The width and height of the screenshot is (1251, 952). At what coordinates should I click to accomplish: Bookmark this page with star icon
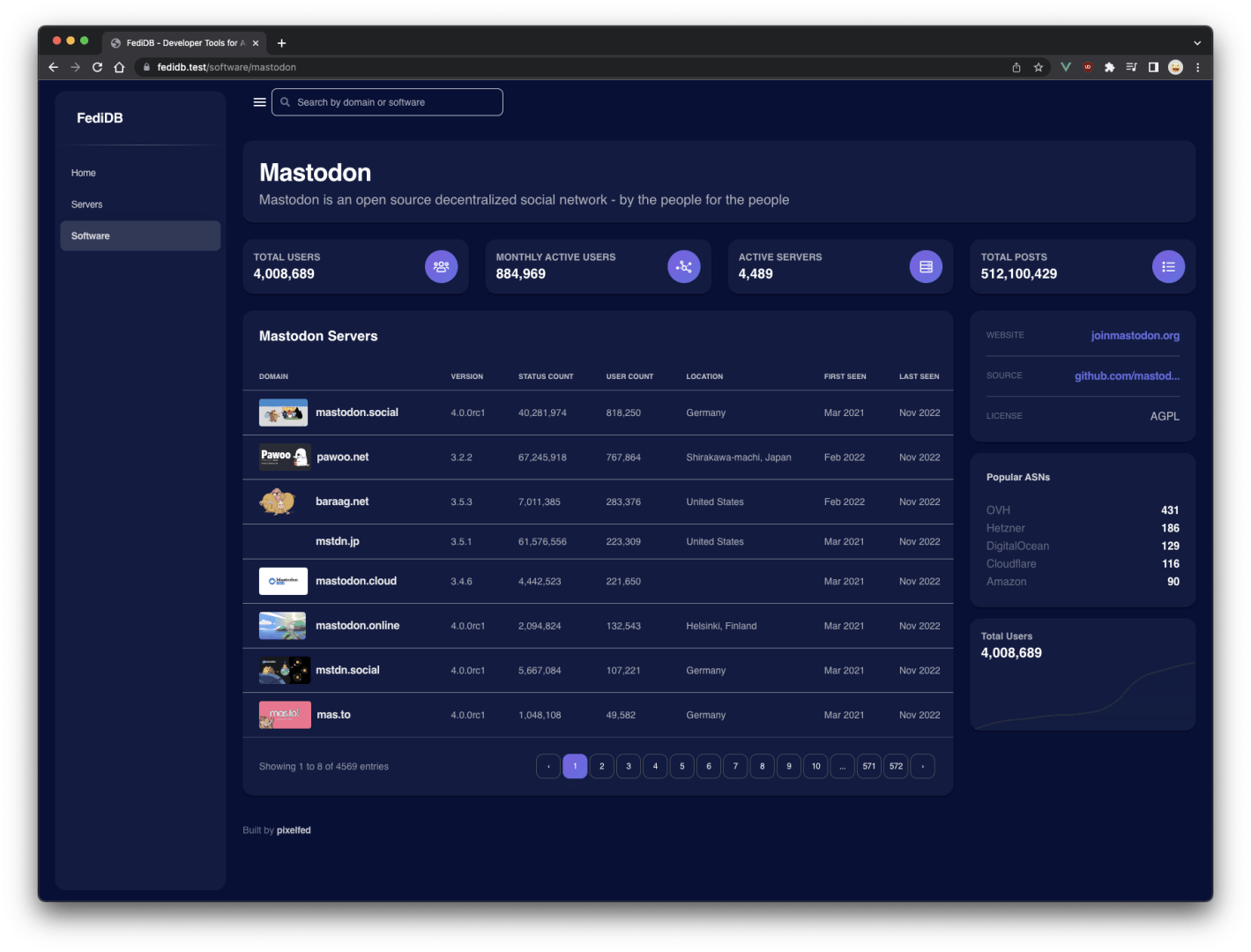(1039, 67)
